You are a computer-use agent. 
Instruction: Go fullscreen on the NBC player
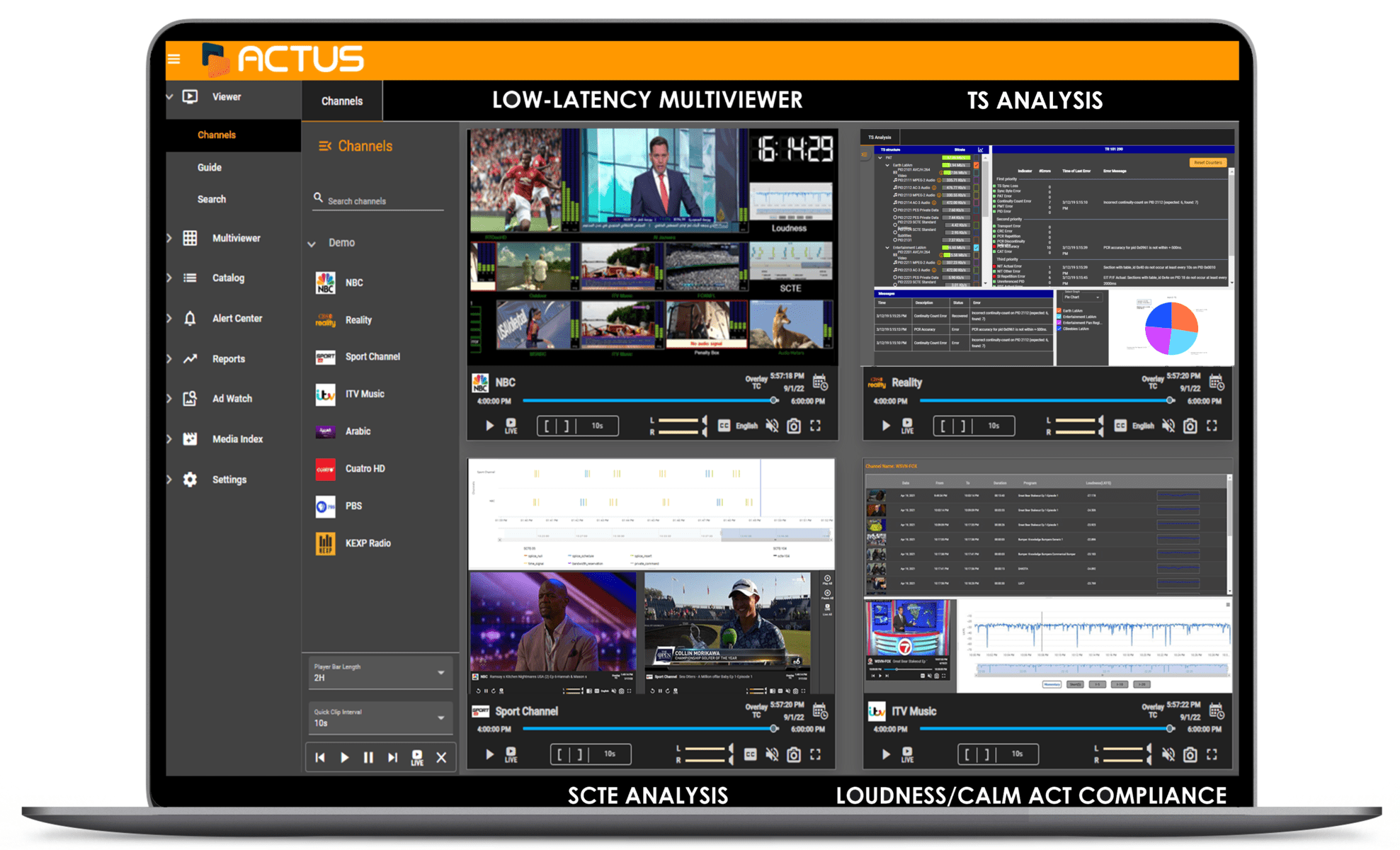click(x=816, y=426)
